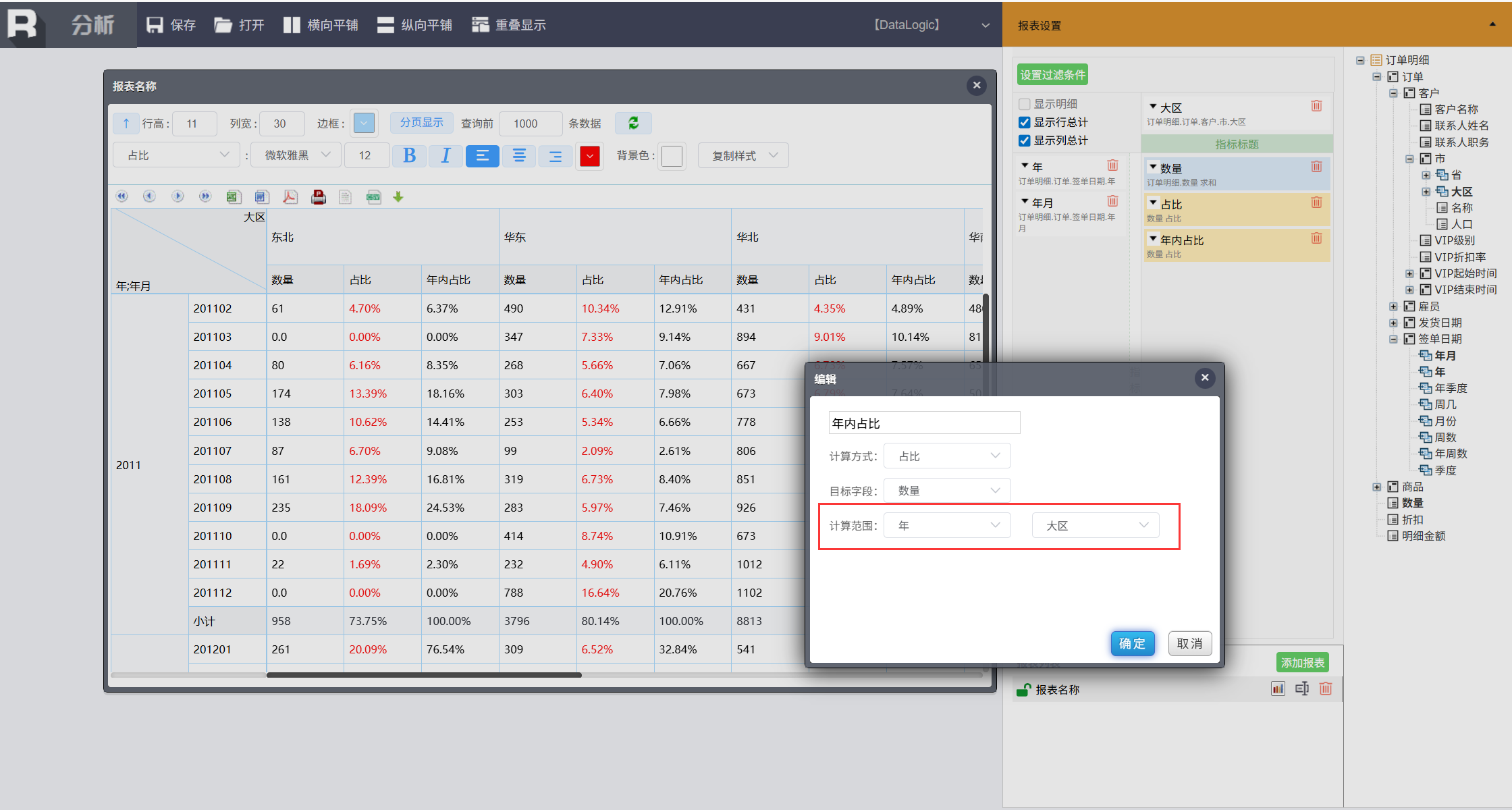Click the 设置过滤条件 button
Screen dimensions: 1512x810
(x=1052, y=75)
